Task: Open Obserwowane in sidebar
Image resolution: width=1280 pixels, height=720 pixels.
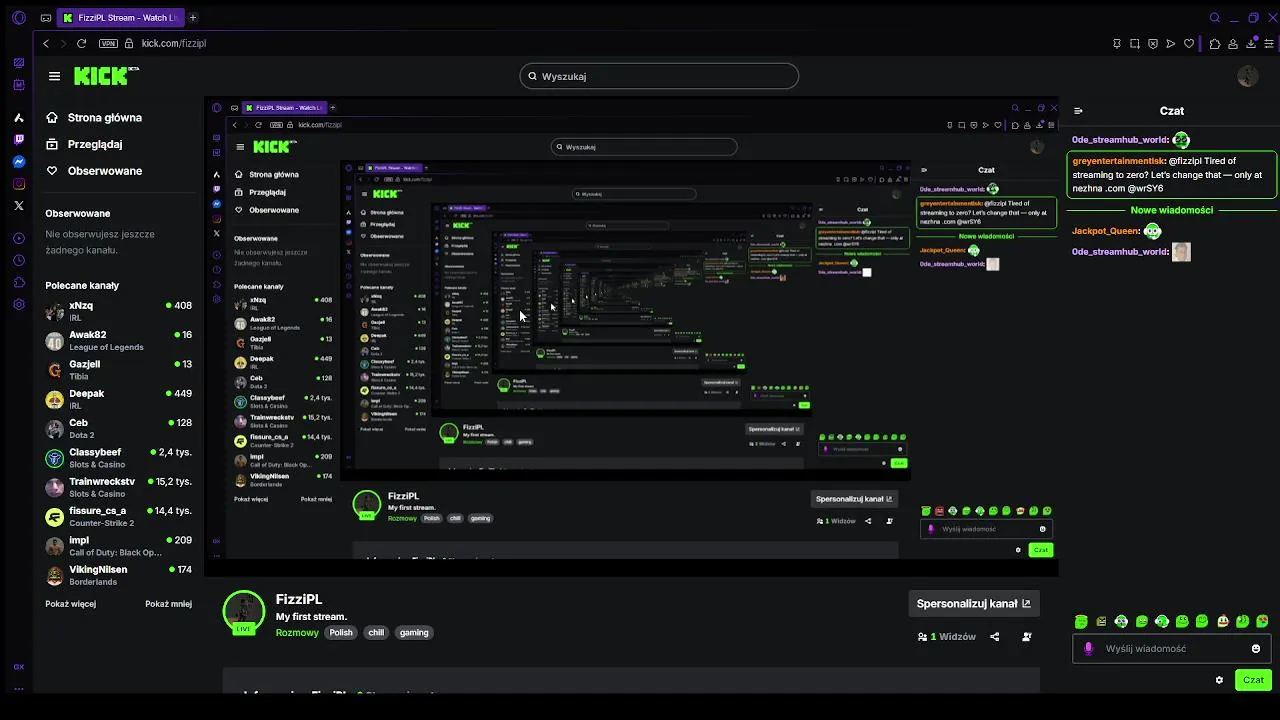Action: pos(94,171)
